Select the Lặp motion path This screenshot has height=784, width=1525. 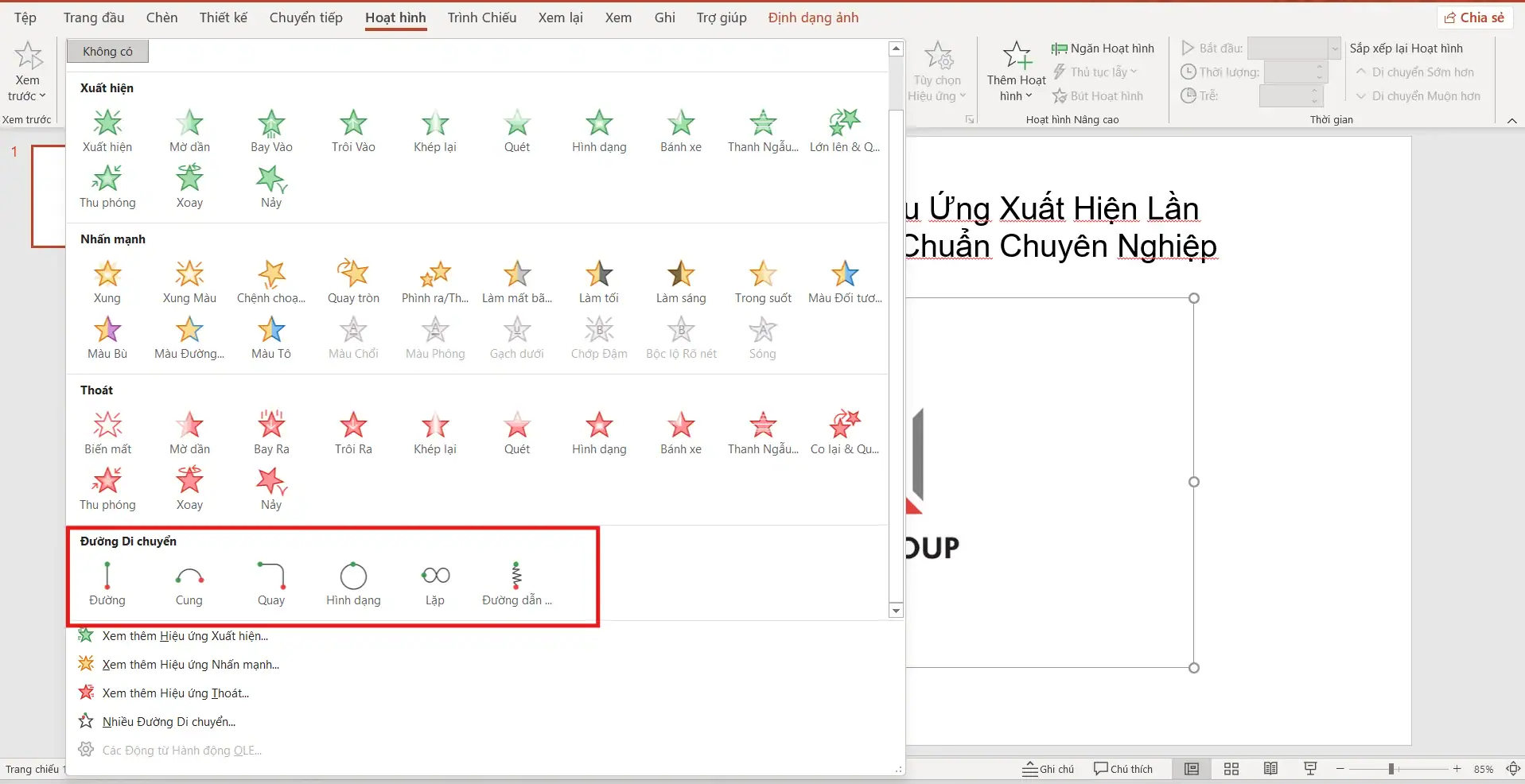[435, 584]
